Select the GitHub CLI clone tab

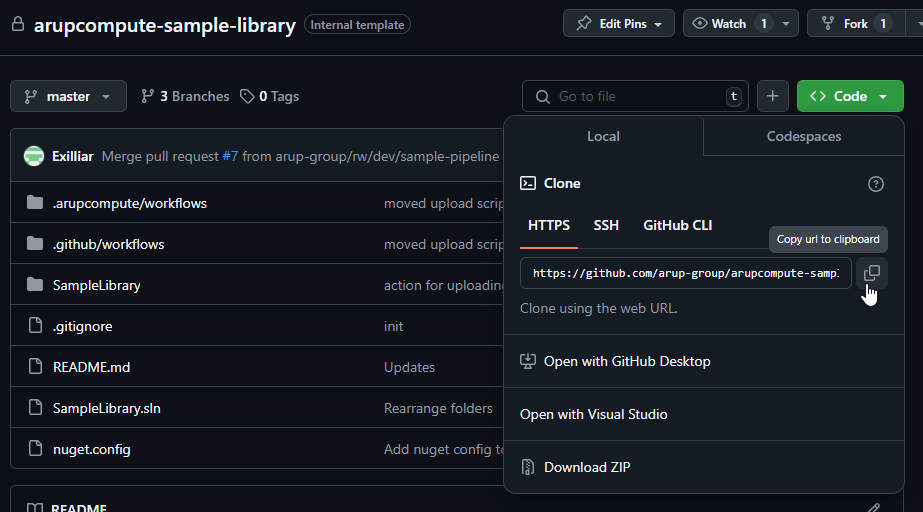(x=678, y=225)
